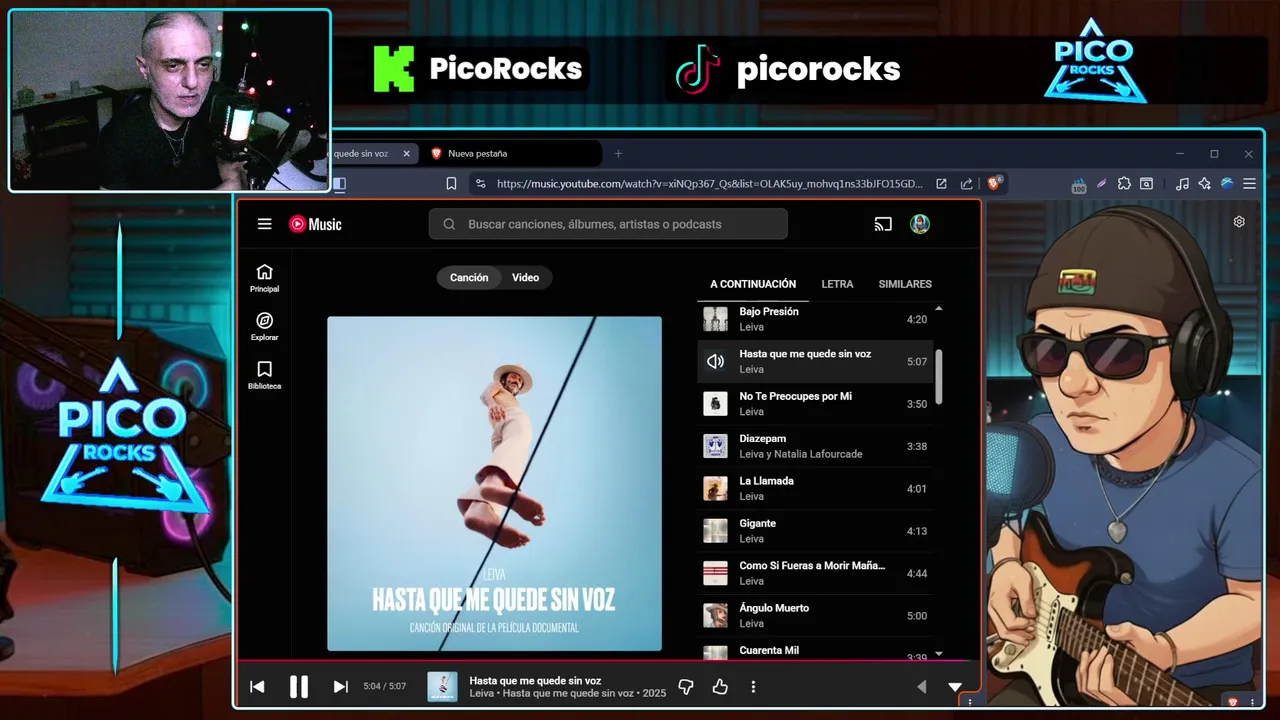Image resolution: width=1280 pixels, height=720 pixels.
Task: Click the Cast to device icon
Action: click(883, 224)
